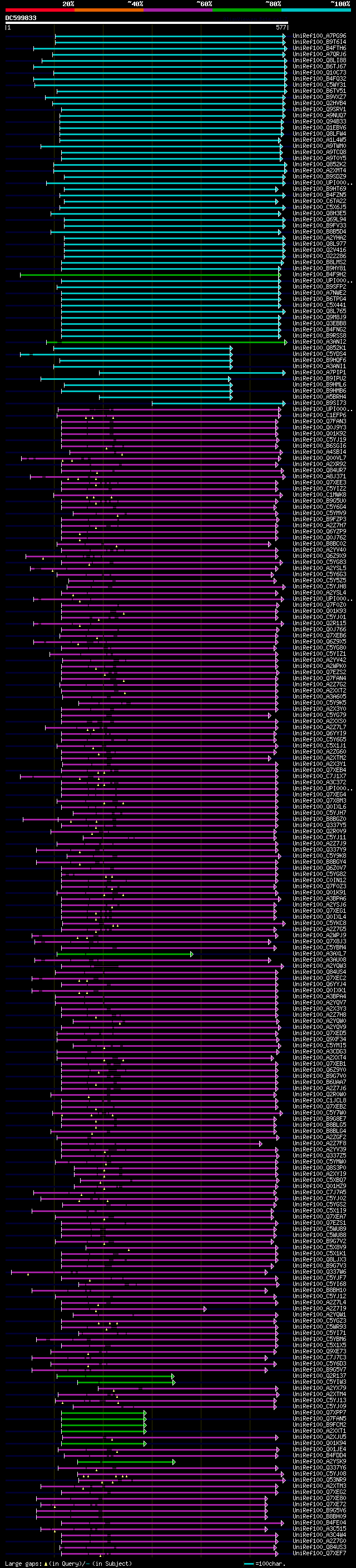Select label UniRef100_A2YHA2
The image size is (356, 1568).
point(319,238)
